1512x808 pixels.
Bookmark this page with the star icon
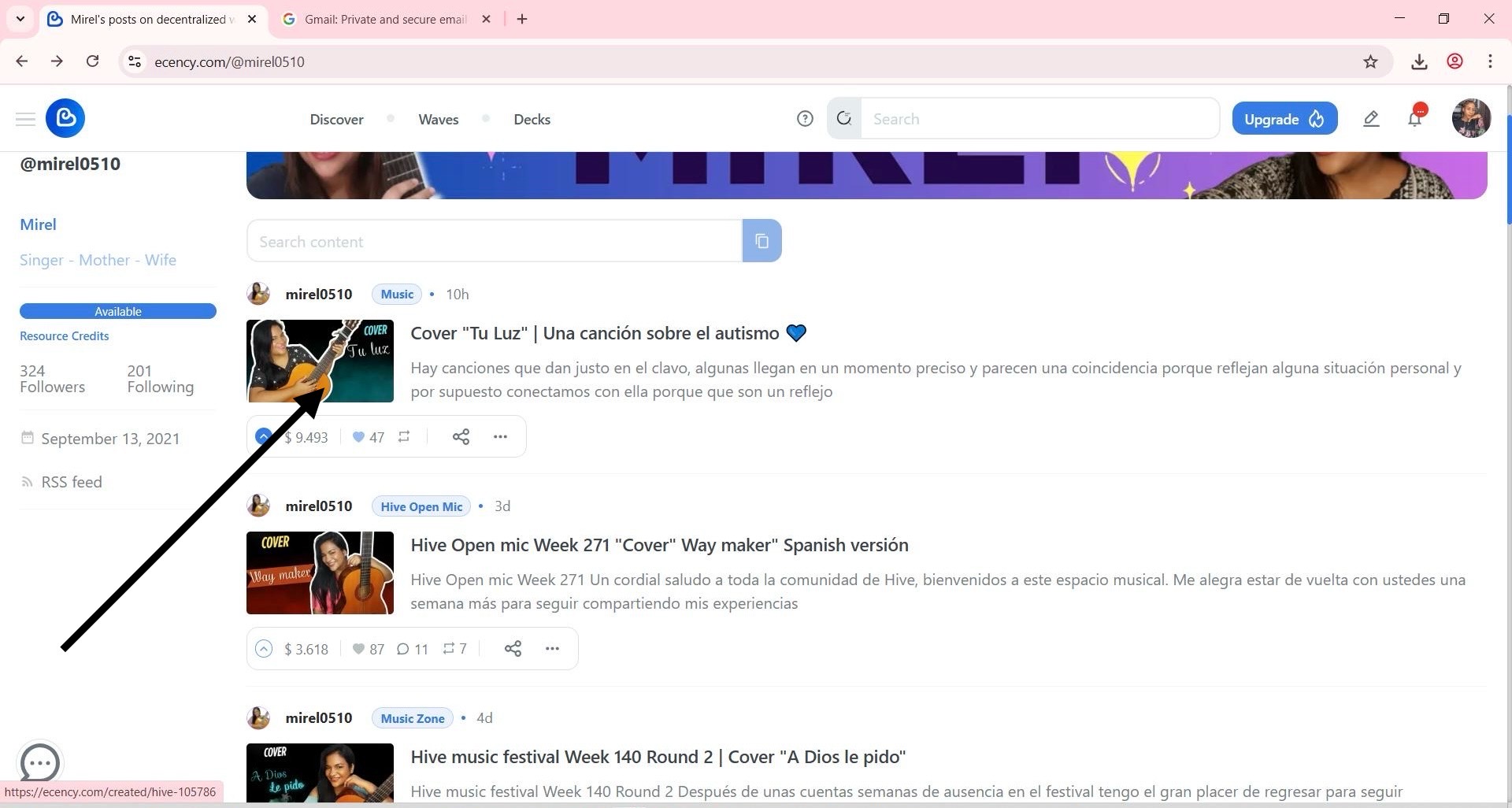coord(1371,61)
